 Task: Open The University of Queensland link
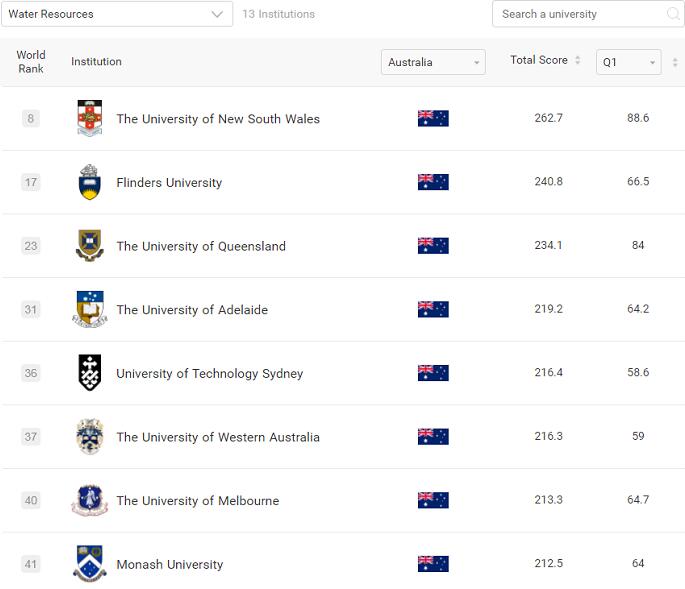point(201,246)
